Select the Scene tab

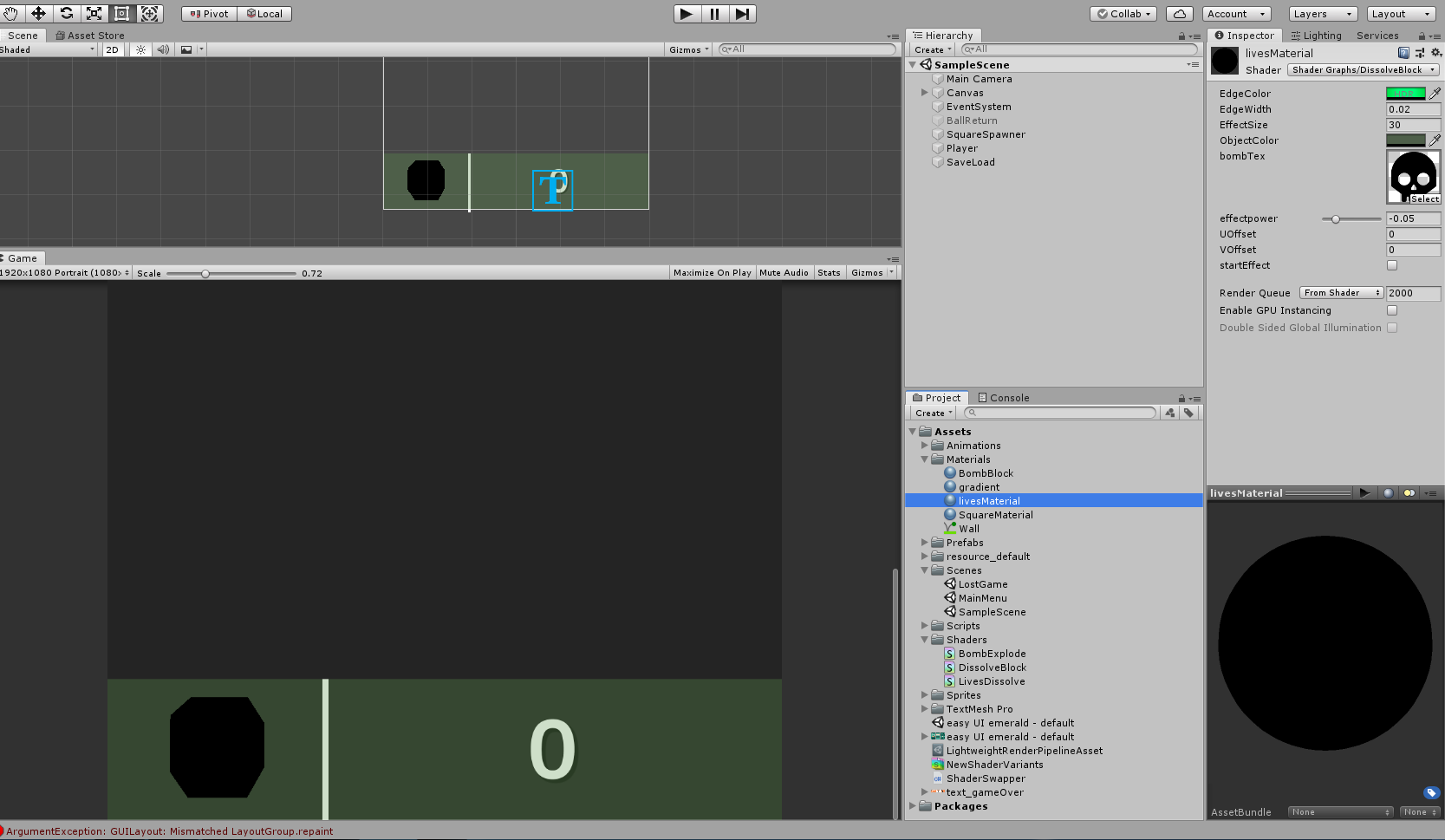click(23, 36)
